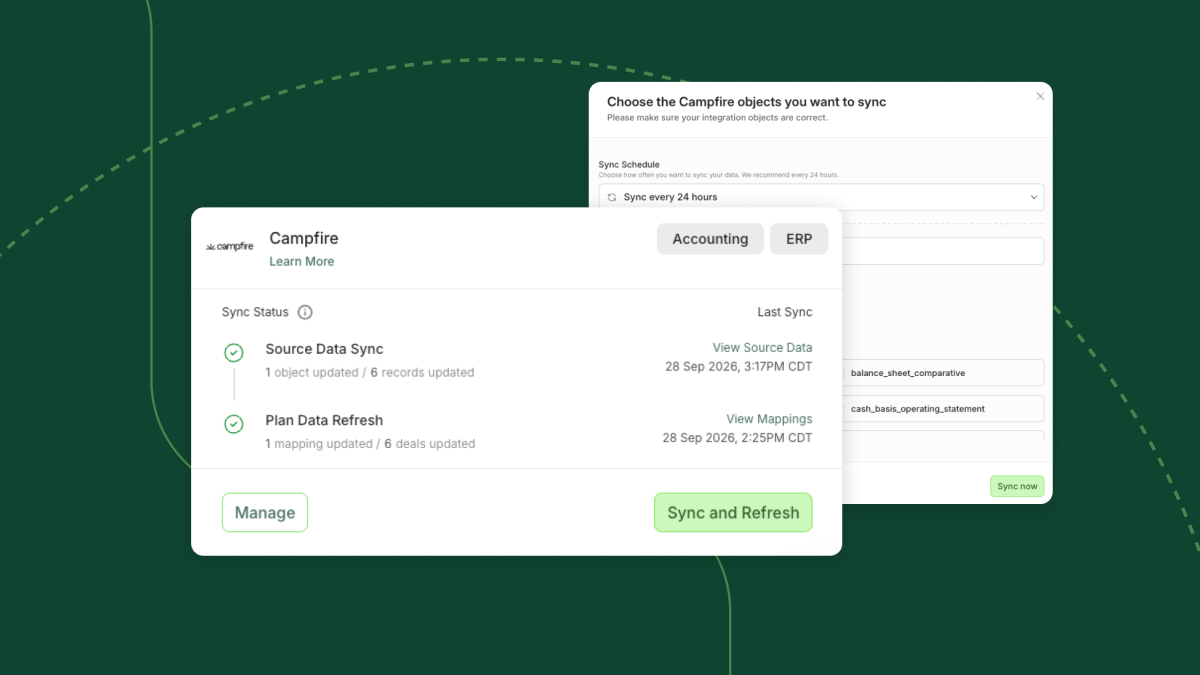This screenshot has height=675, width=1200.
Task: Click the 28 Sep 2026, 2:25PM CDT timestamp
Action: pyautogui.click(x=738, y=438)
